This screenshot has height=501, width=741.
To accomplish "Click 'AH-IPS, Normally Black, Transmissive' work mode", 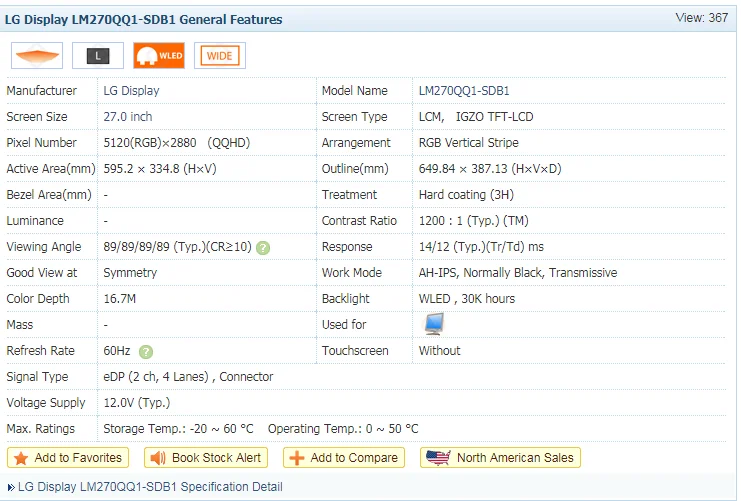I will (x=518, y=273).
